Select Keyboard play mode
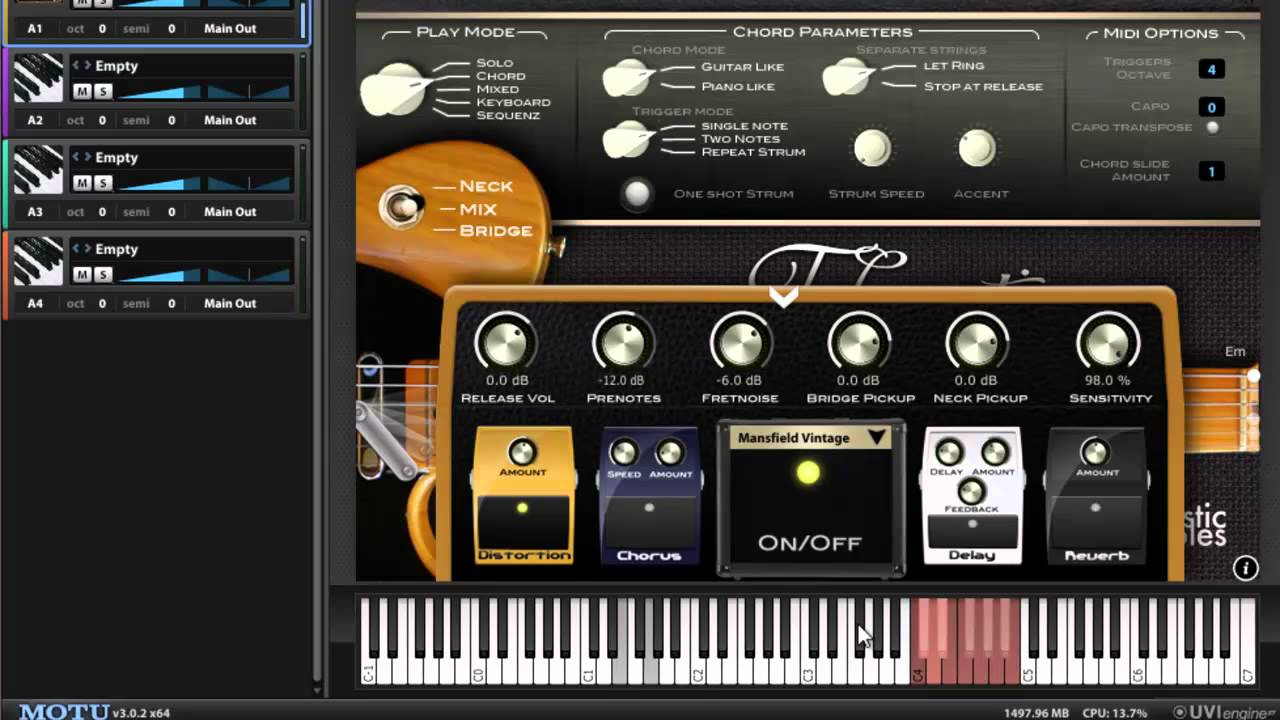Viewport: 1280px width, 720px height. [513, 102]
